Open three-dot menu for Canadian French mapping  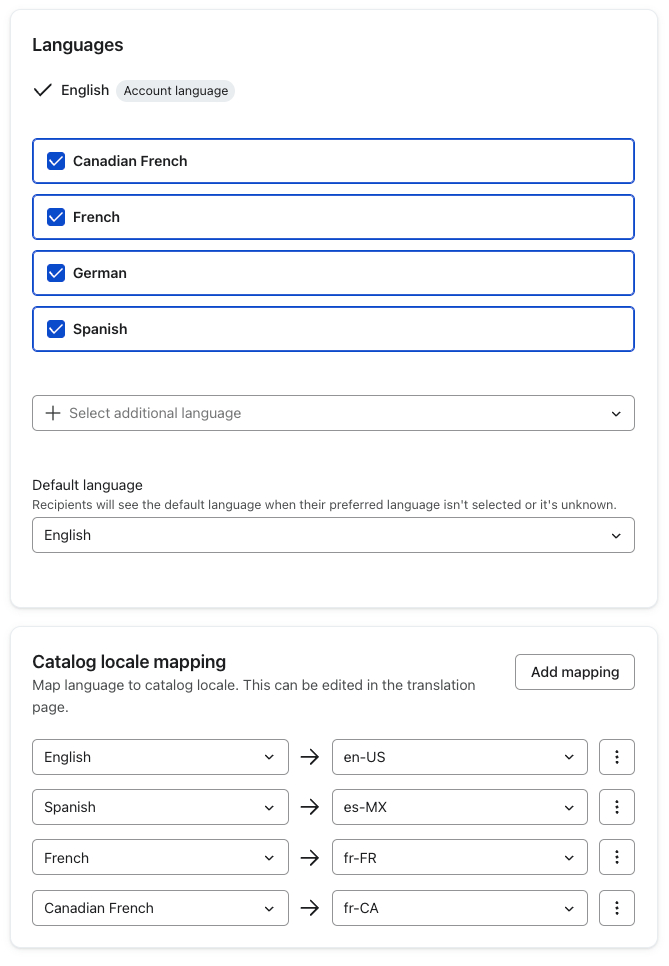[x=617, y=908]
